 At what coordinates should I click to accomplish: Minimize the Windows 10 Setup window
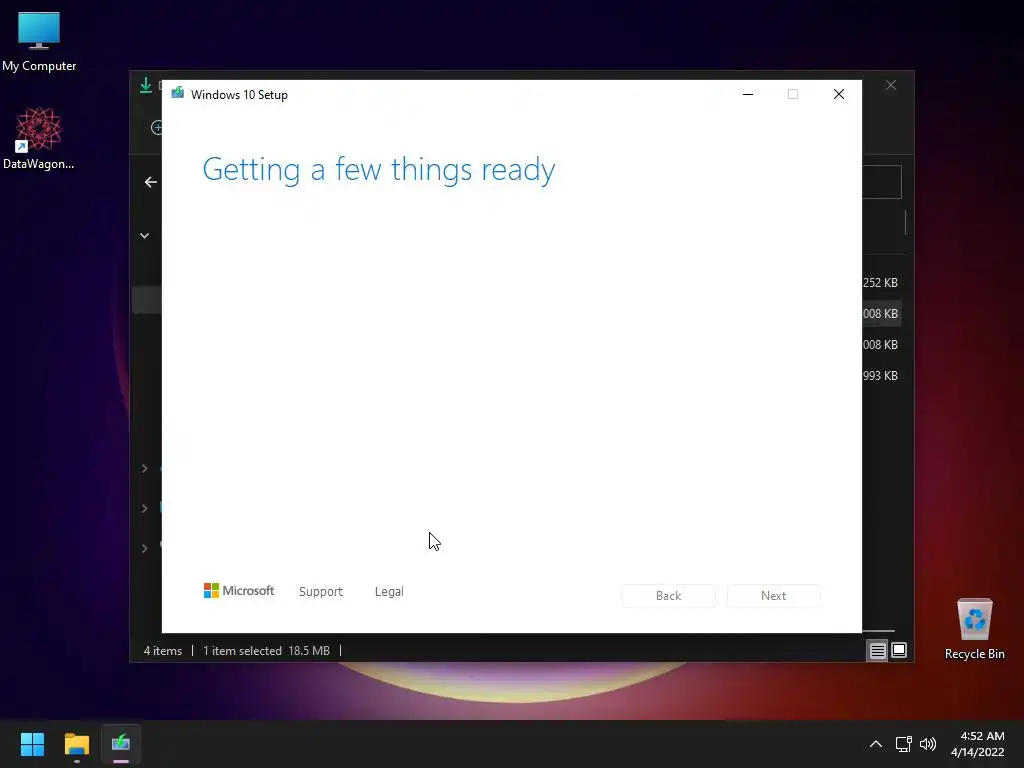(x=748, y=95)
